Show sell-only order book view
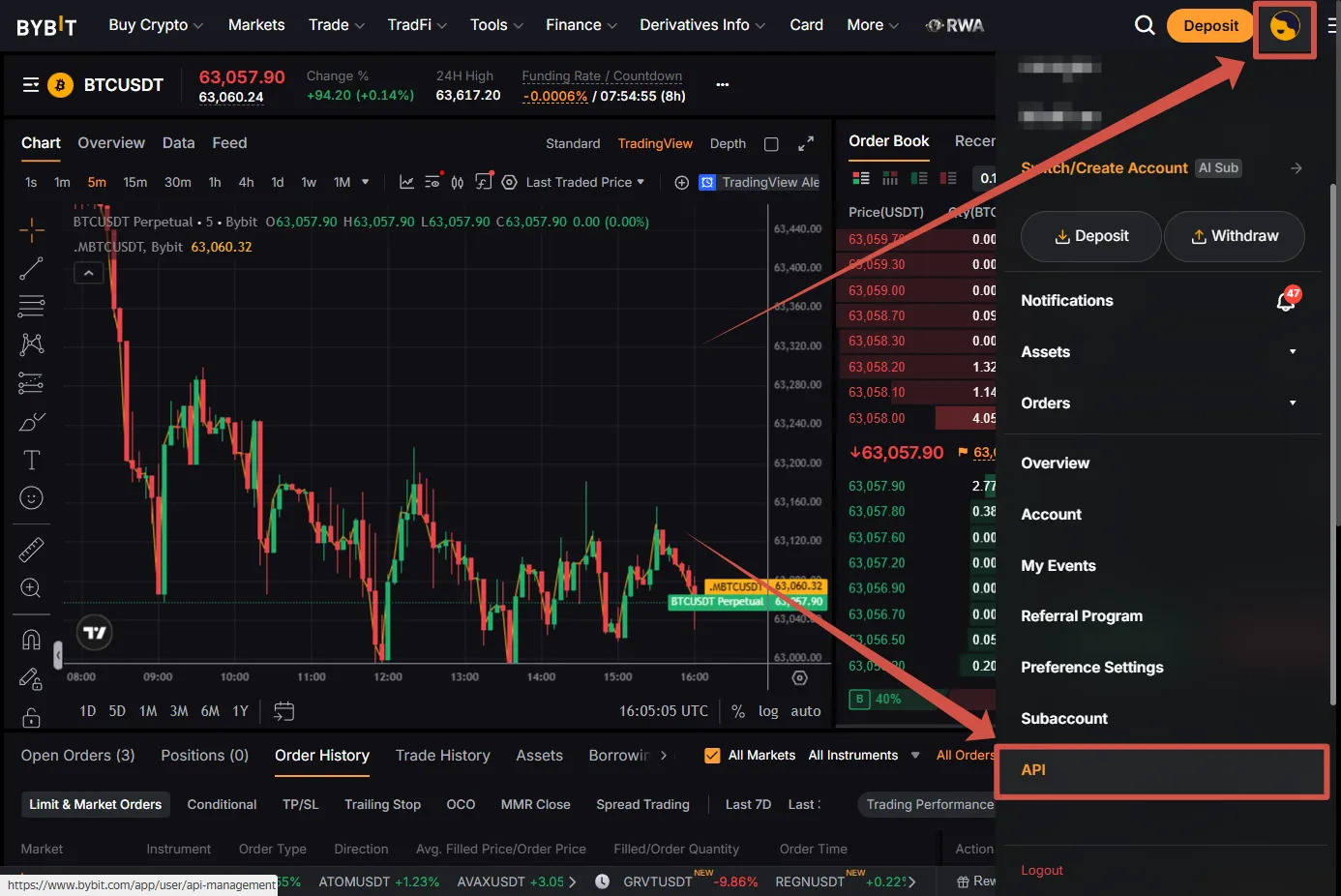The image size is (1341, 896). (948, 178)
